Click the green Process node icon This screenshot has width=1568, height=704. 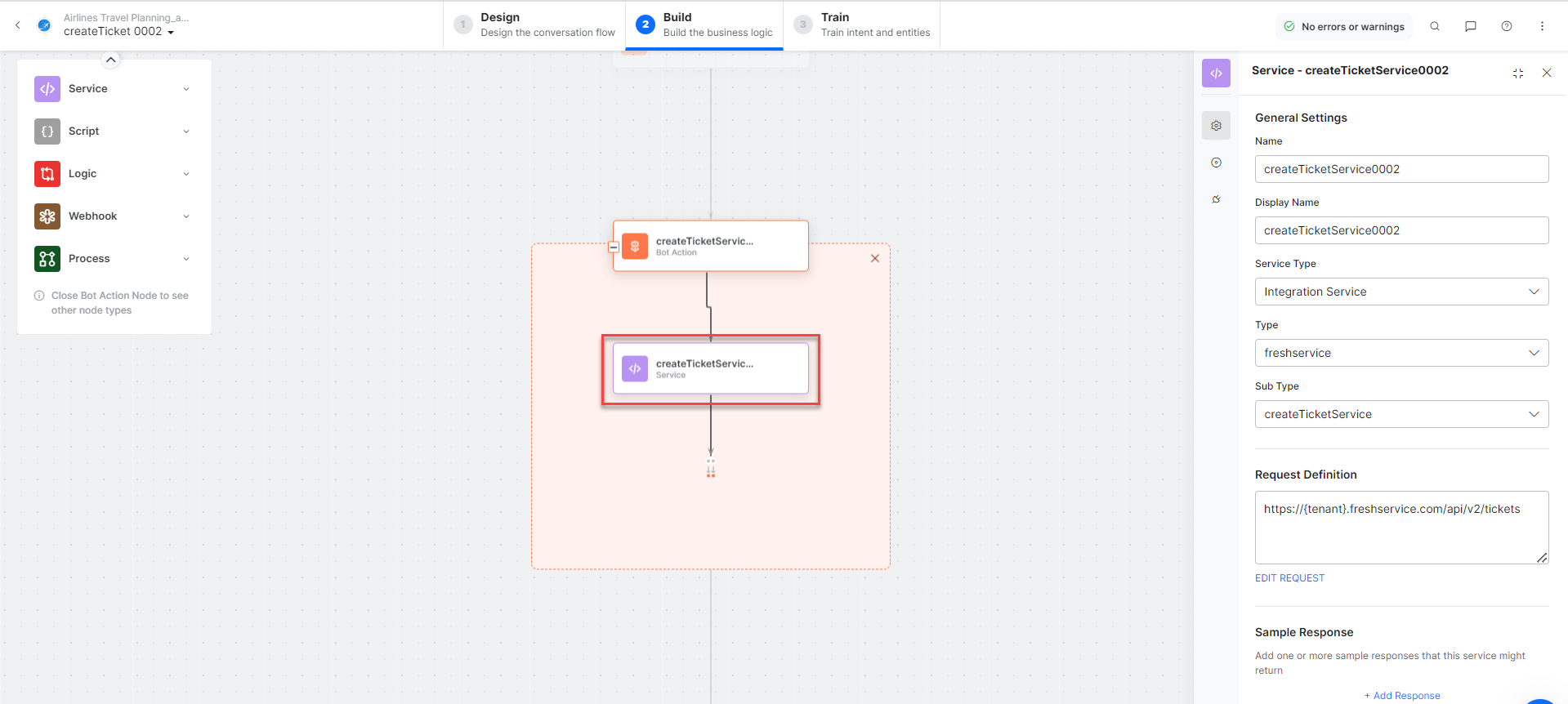coord(47,259)
